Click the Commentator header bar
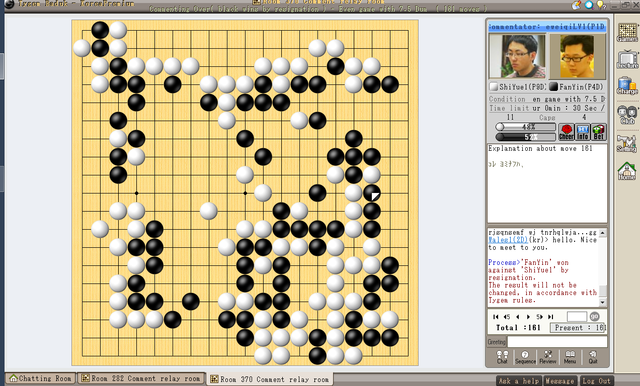 547,27
